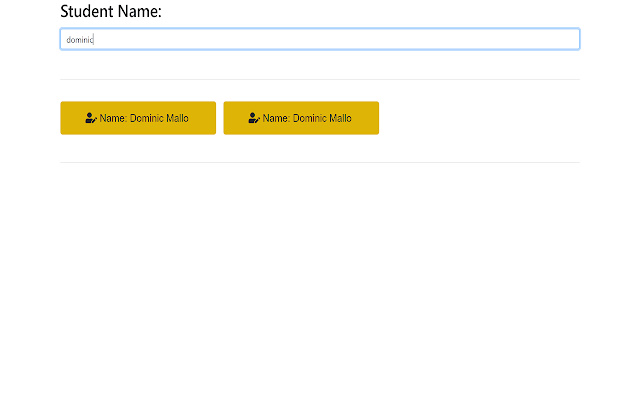This screenshot has height=400, width=640.
Task: Select the right Name: Dominic Mallo button
Action: tap(301, 118)
